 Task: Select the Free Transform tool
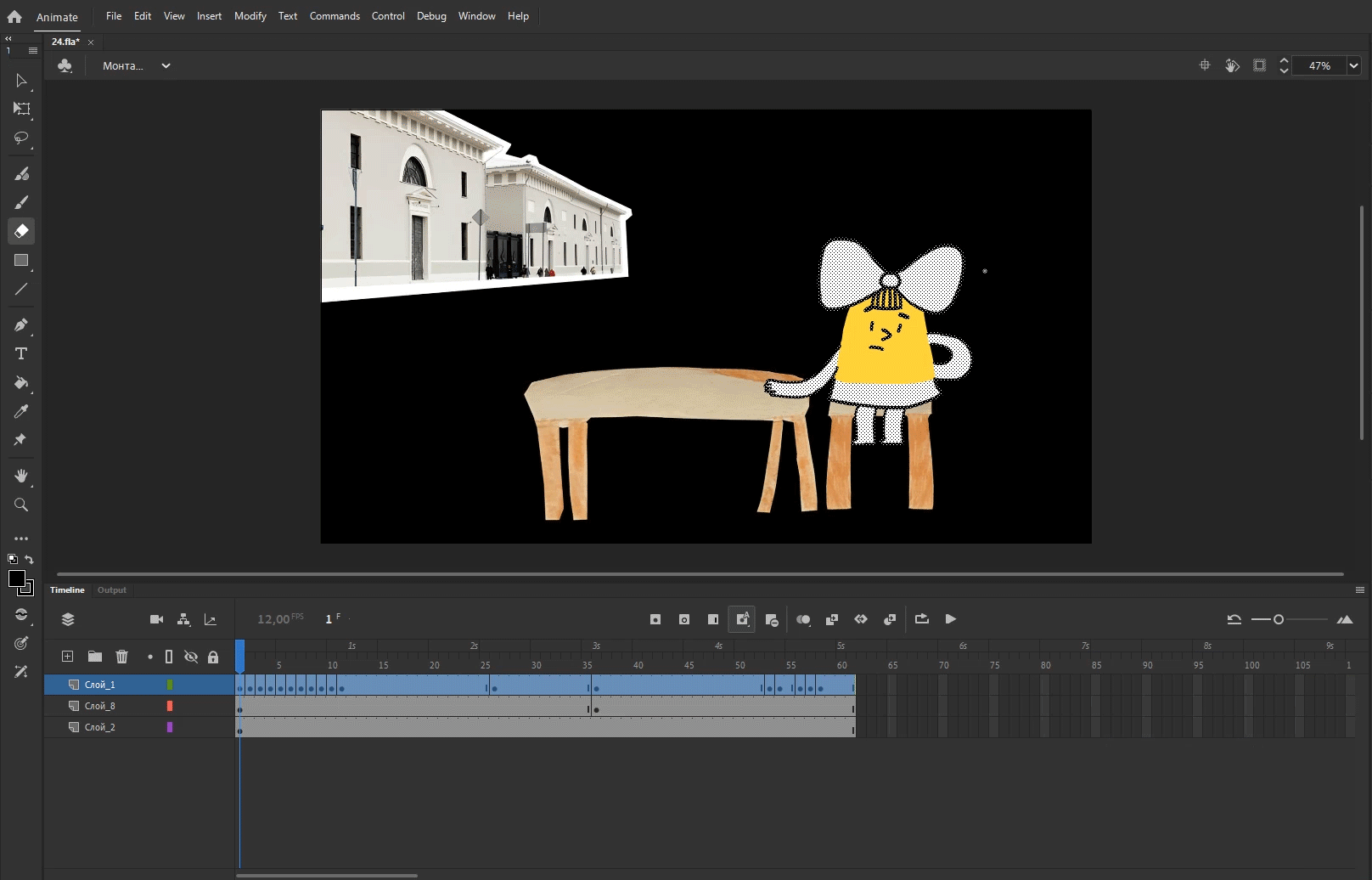coord(21,109)
